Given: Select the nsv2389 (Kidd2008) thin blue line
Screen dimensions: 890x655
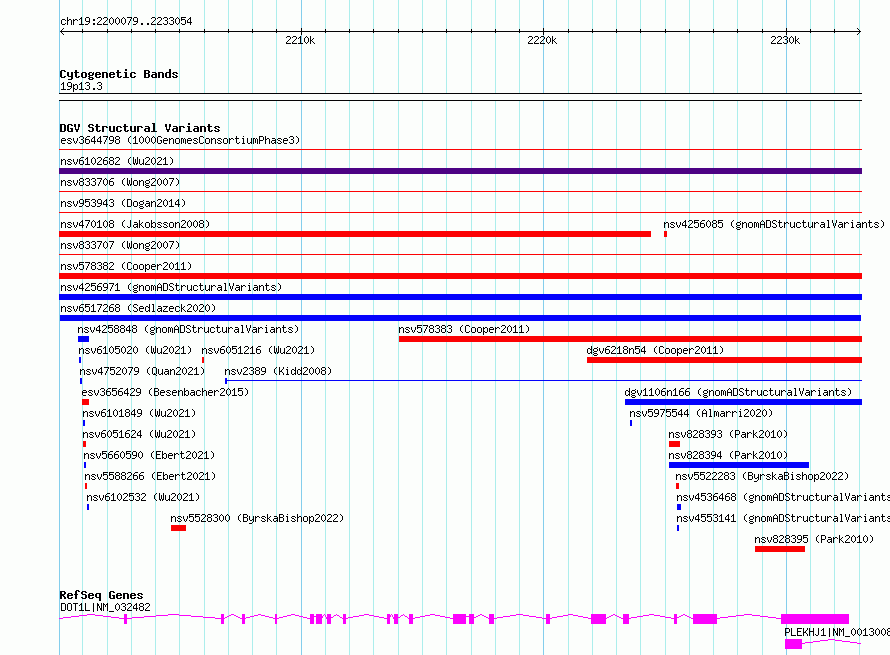Looking at the screenshot, I should pos(543,380).
